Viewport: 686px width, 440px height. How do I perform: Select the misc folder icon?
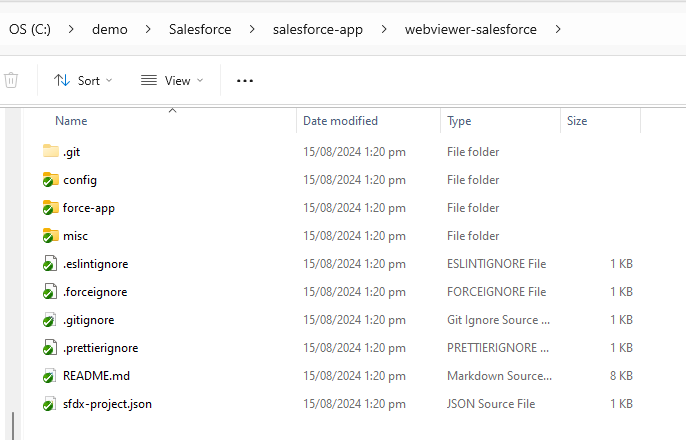pos(51,235)
